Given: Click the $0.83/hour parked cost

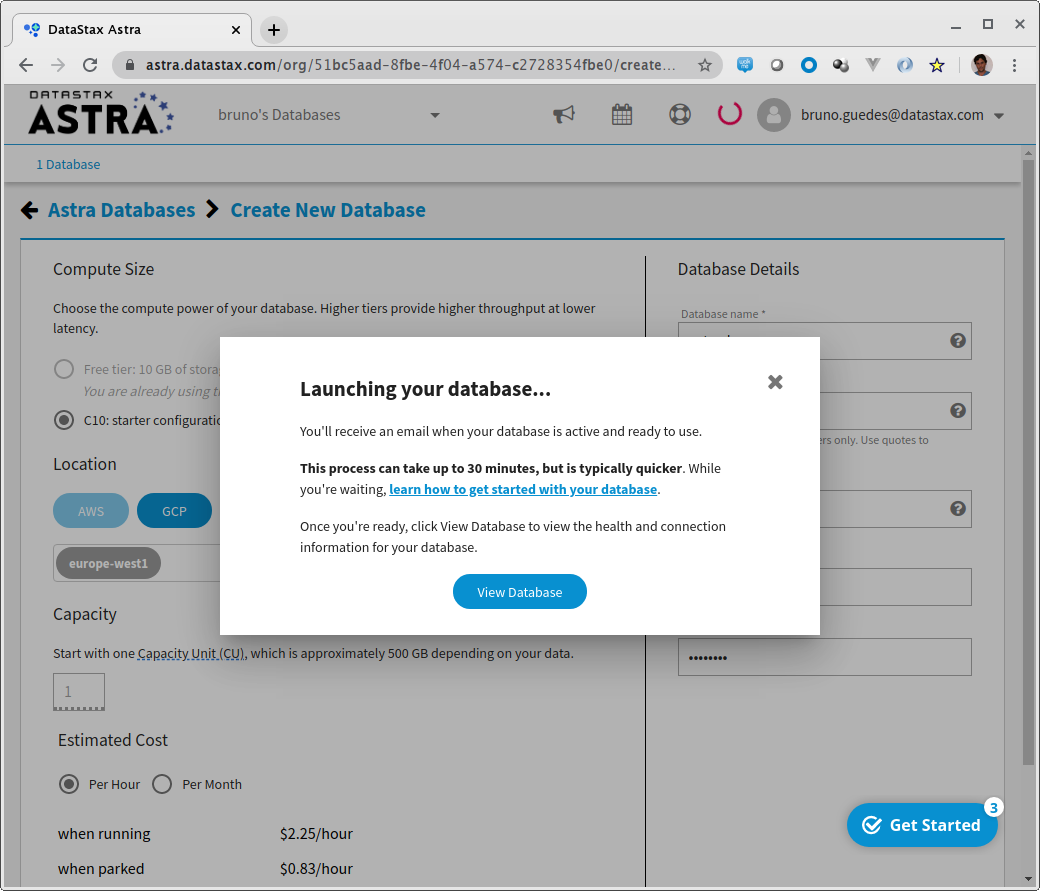Looking at the screenshot, I should [316, 868].
